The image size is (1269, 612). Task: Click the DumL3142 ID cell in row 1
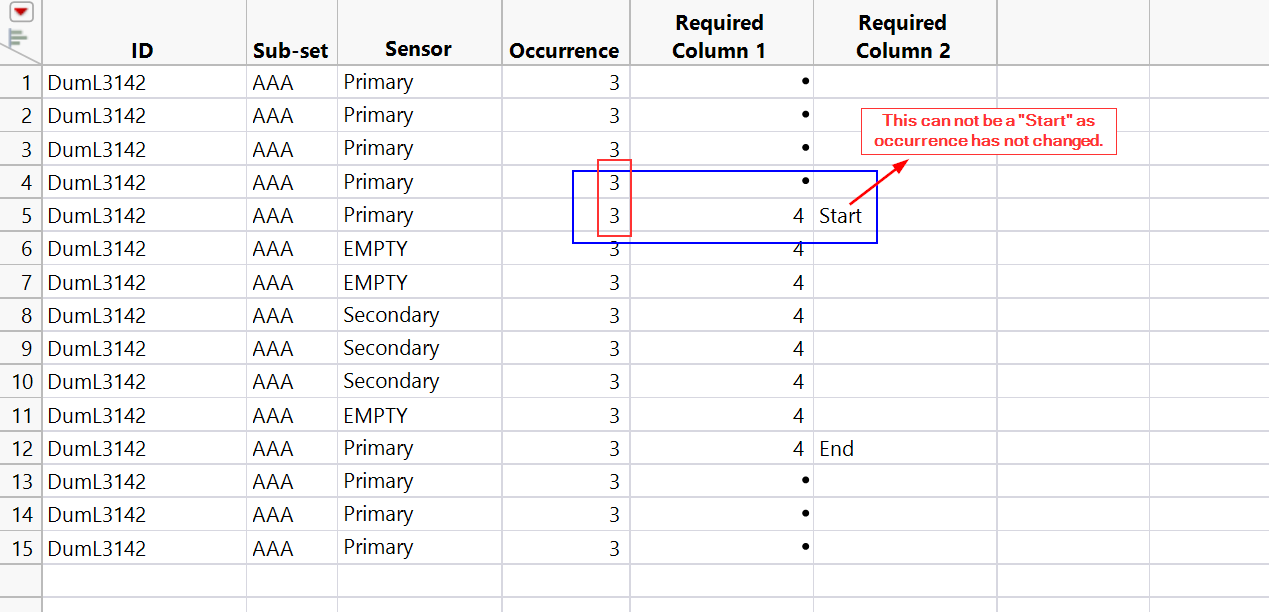click(x=97, y=83)
